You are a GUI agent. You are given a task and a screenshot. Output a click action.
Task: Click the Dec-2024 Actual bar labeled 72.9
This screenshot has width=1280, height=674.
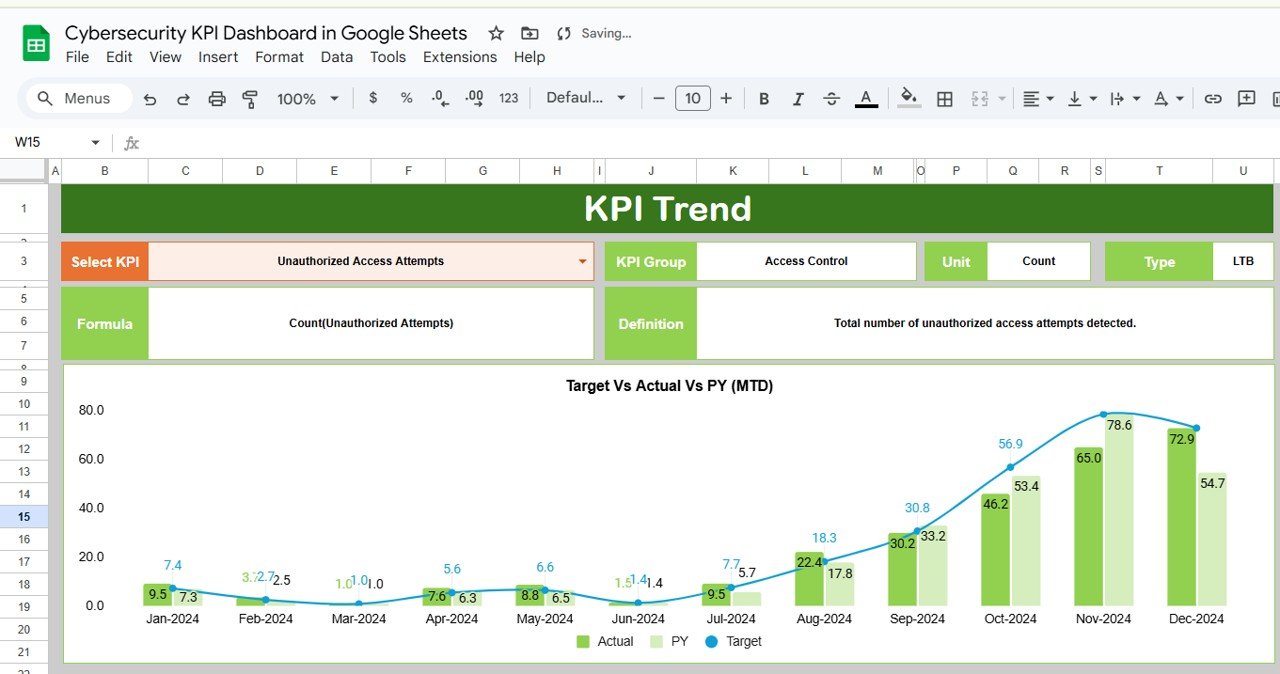[x=1181, y=517]
